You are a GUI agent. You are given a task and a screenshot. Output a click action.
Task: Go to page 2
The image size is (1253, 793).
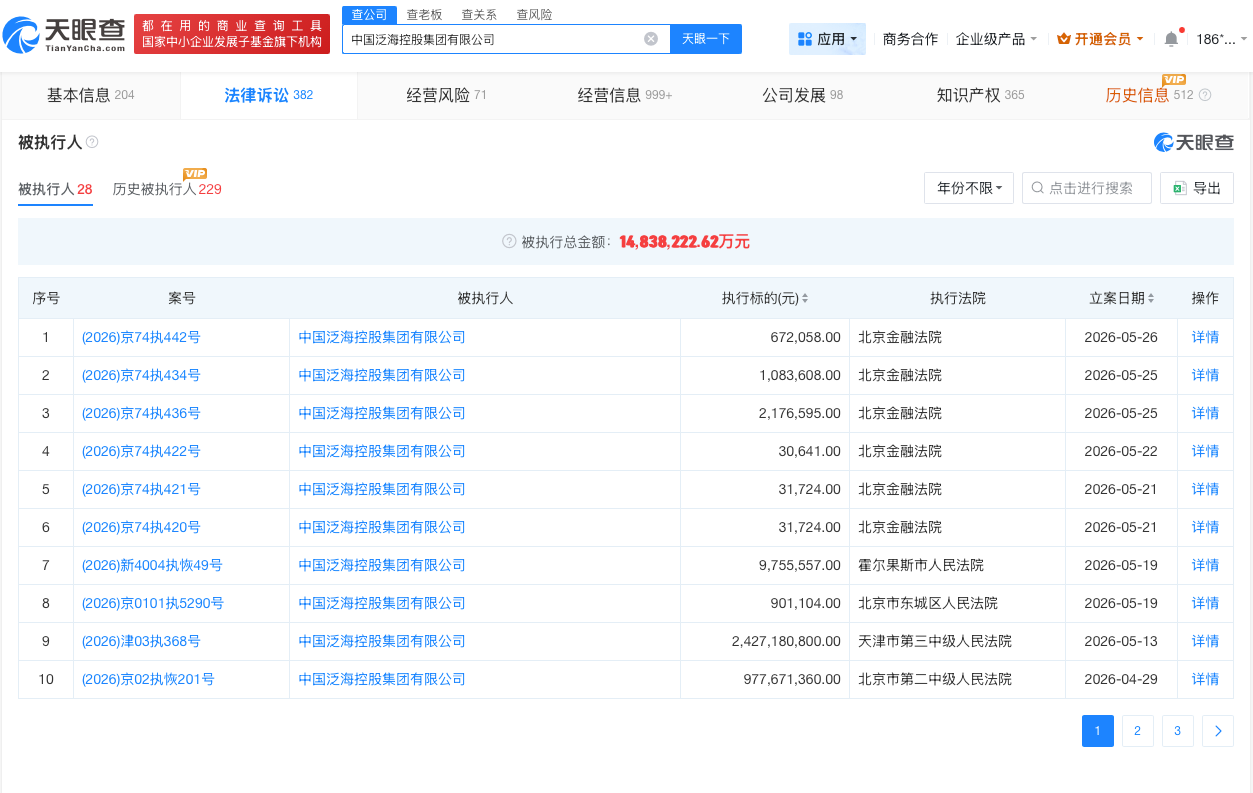click(1138, 731)
